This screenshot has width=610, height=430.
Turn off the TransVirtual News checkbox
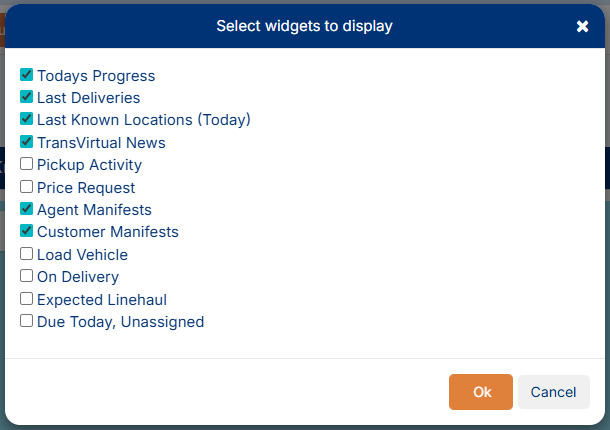click(27, 142)
